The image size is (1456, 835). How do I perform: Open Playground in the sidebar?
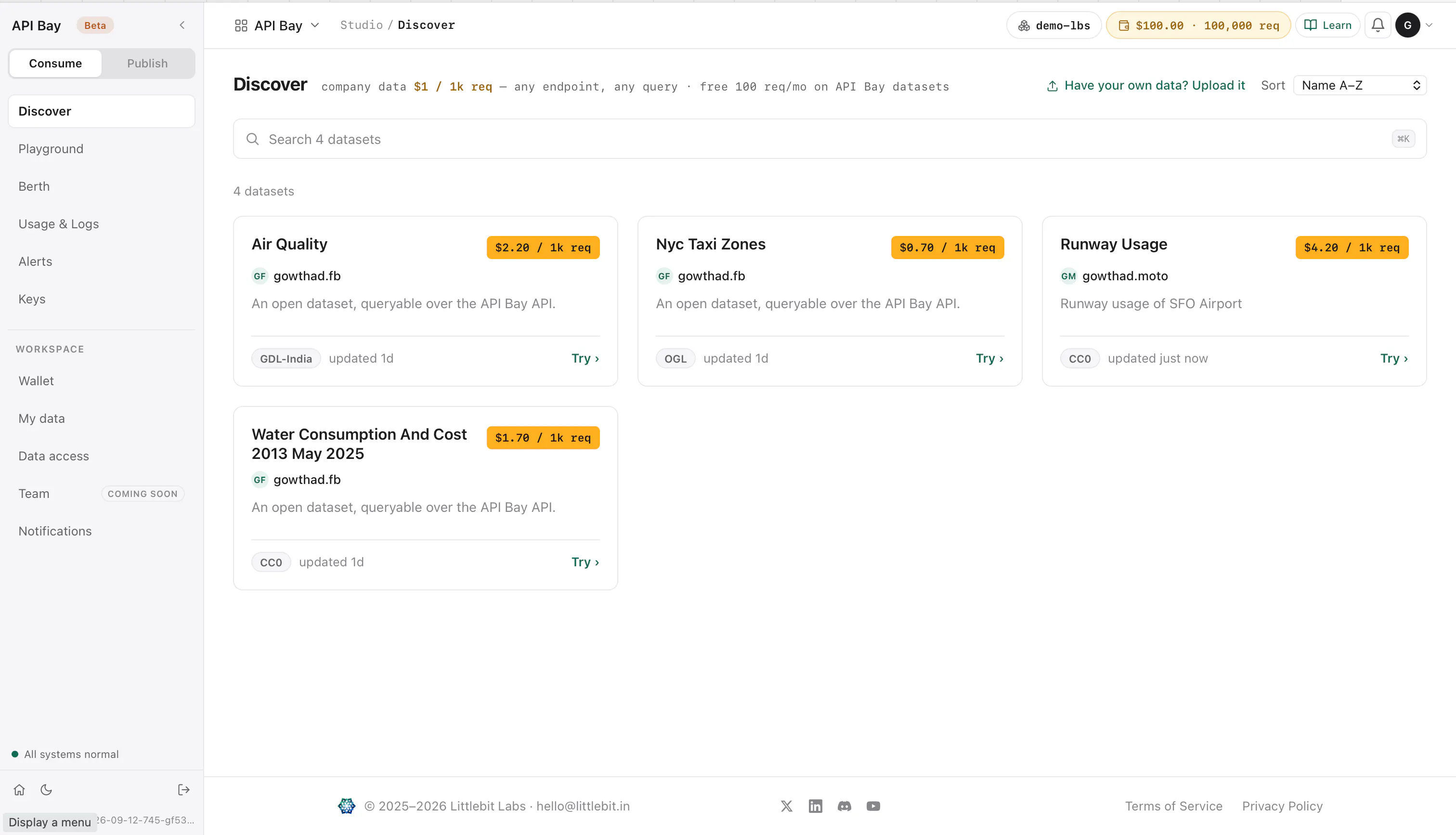[x=102, y=148]
